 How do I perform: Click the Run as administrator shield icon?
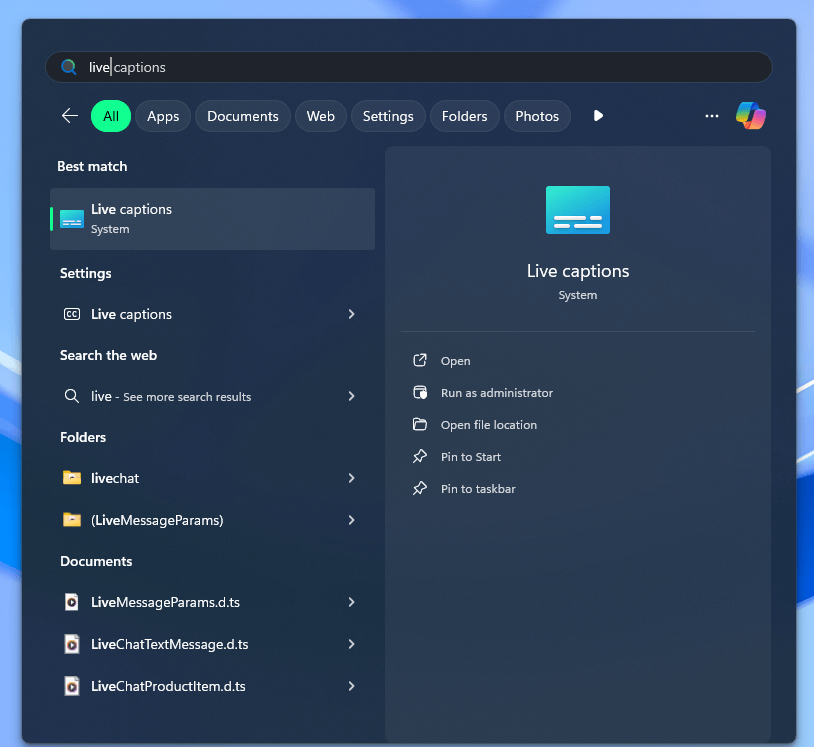419,392
